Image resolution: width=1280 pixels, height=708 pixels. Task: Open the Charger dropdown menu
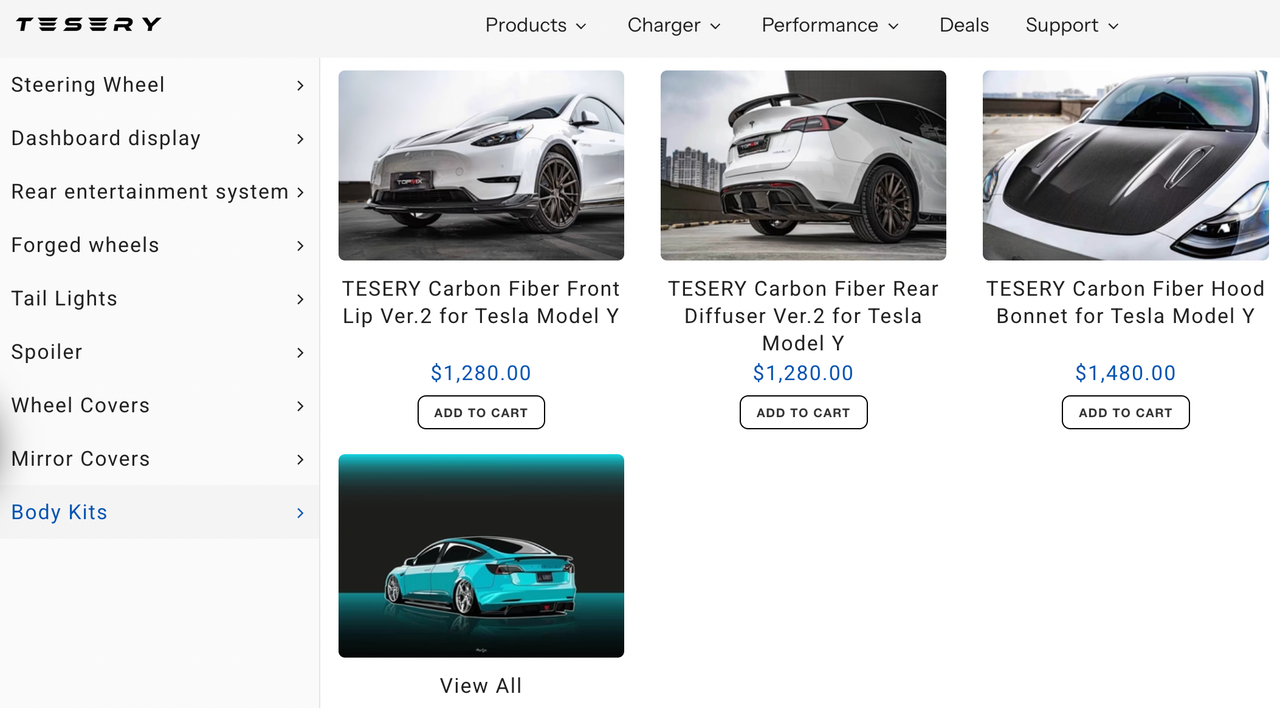(x=674, y=26)
